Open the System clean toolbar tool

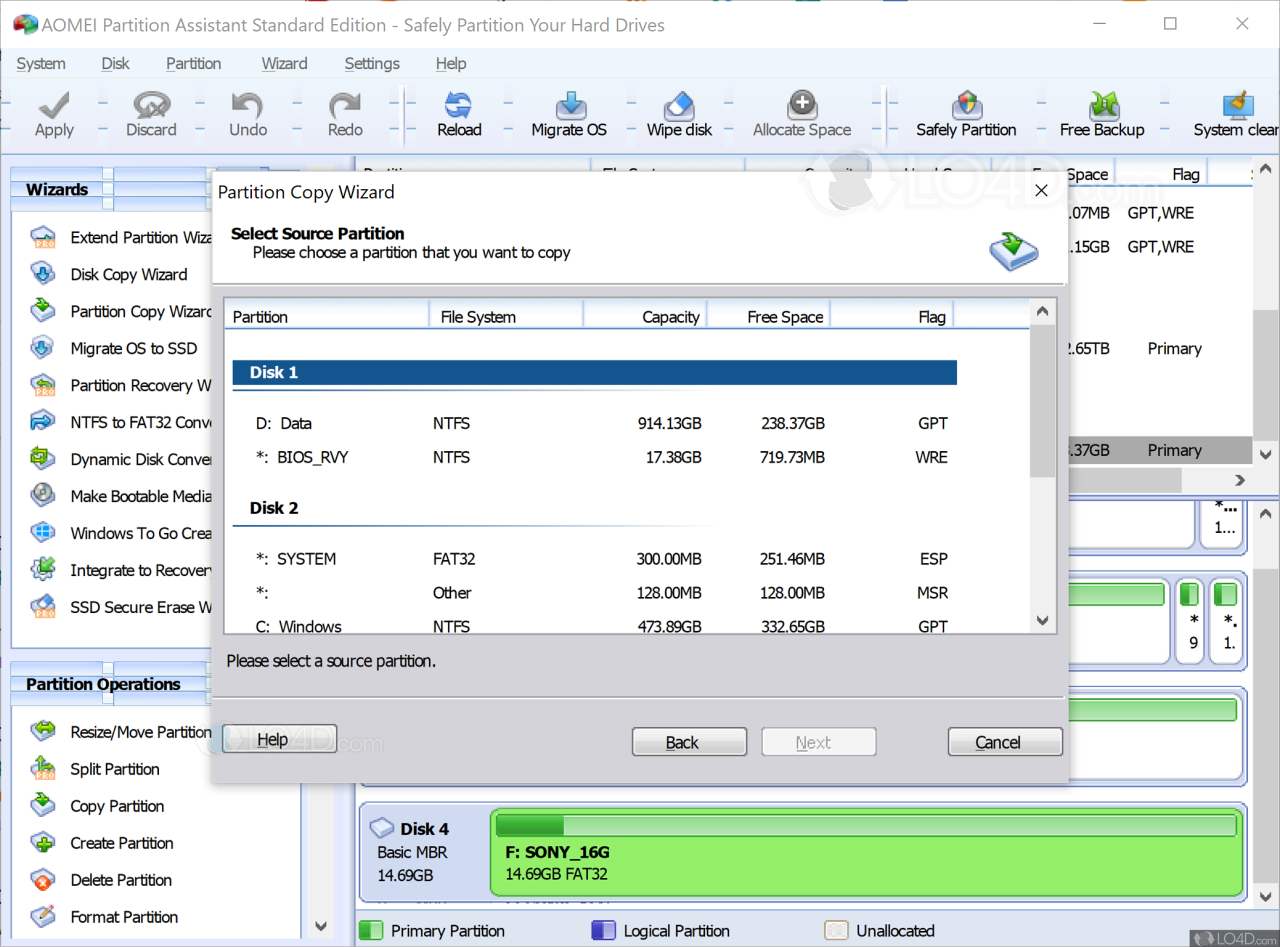[x=1236, y=114]
